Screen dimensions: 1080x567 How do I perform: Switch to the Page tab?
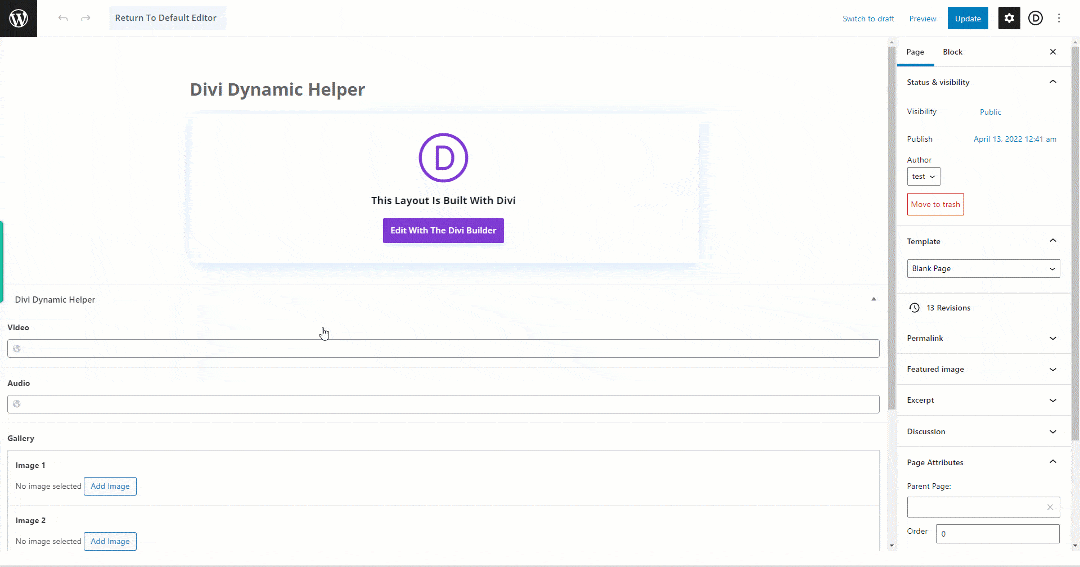[x=915, y=52]
